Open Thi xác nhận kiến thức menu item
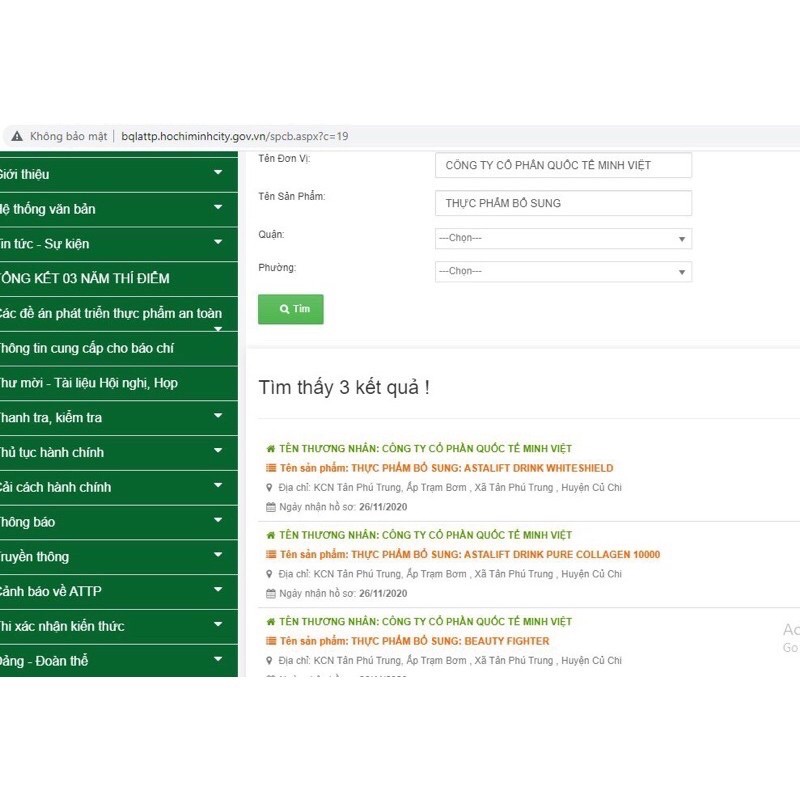The width and height of the screenshot is (800, 800). pyautogui.click(x=118, y=626)
